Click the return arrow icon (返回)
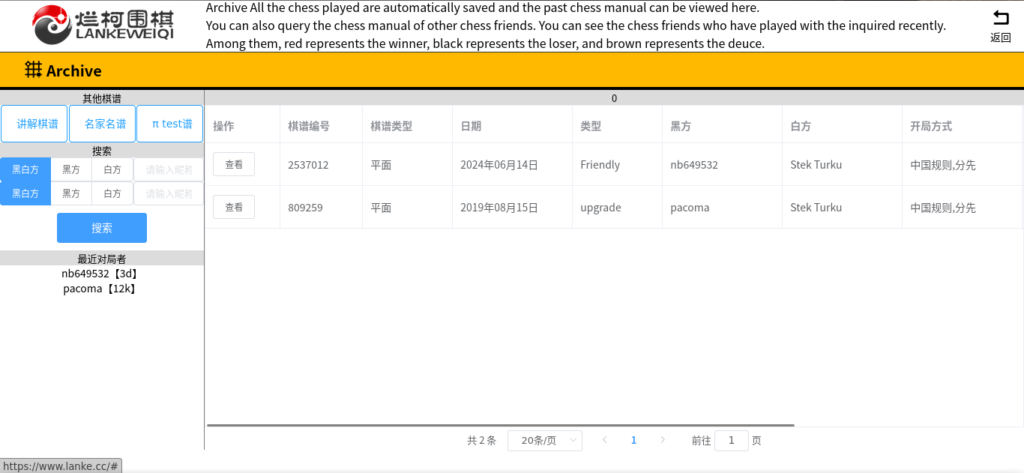Image resolution: width=1024 pixels, height=473 pixels. (1000, 19)
